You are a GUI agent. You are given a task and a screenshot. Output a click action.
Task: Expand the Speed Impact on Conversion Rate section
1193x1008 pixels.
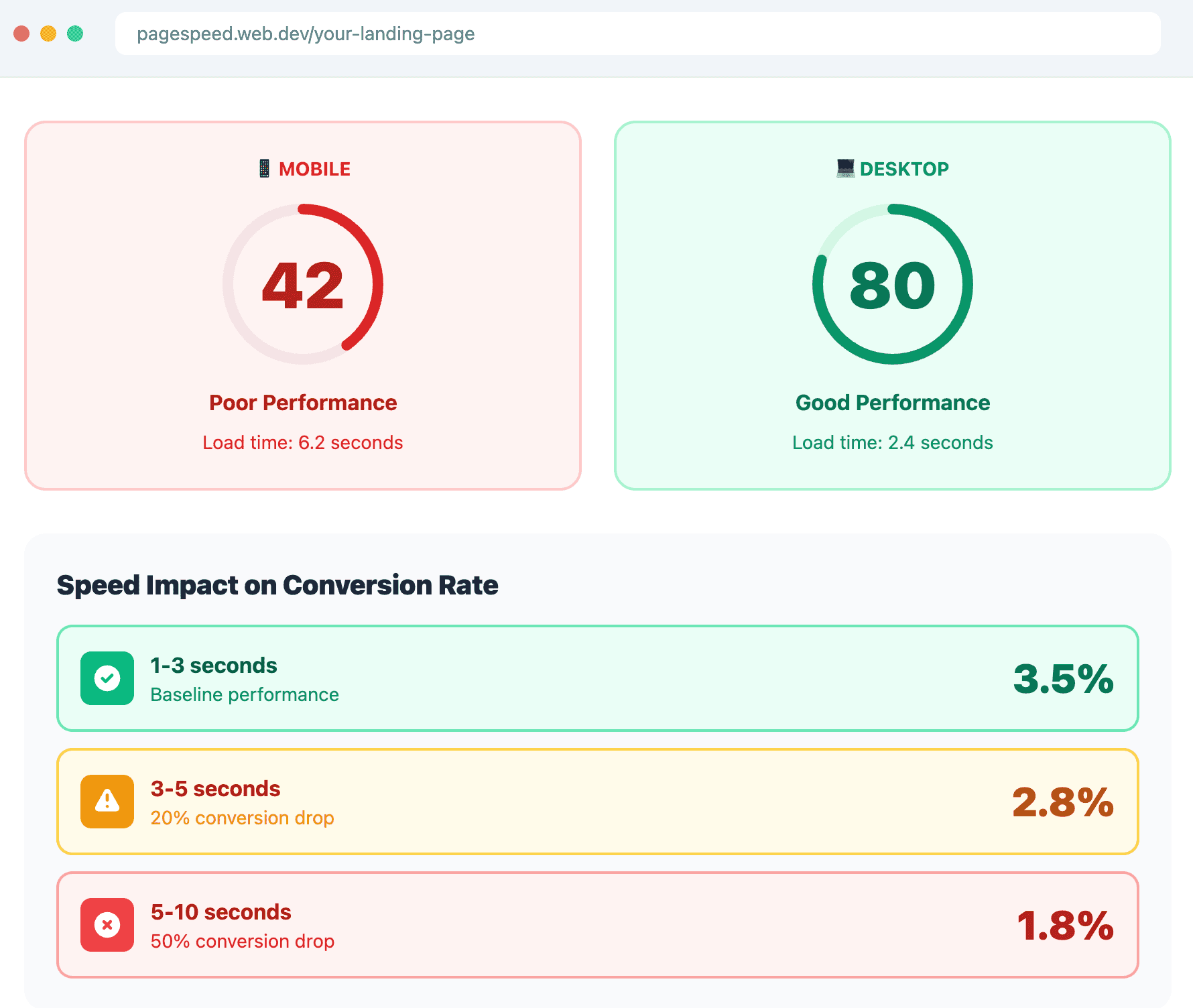(277, 584)
